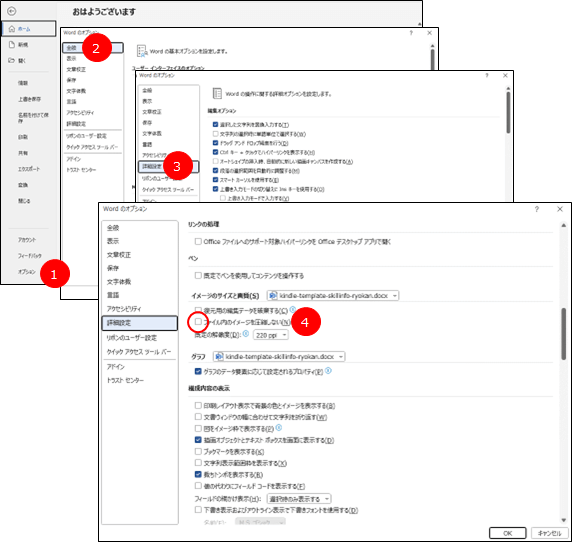Click the キャンセル button of front dialog
This screenshot has width=572, height=542.
tap(549, 533)
